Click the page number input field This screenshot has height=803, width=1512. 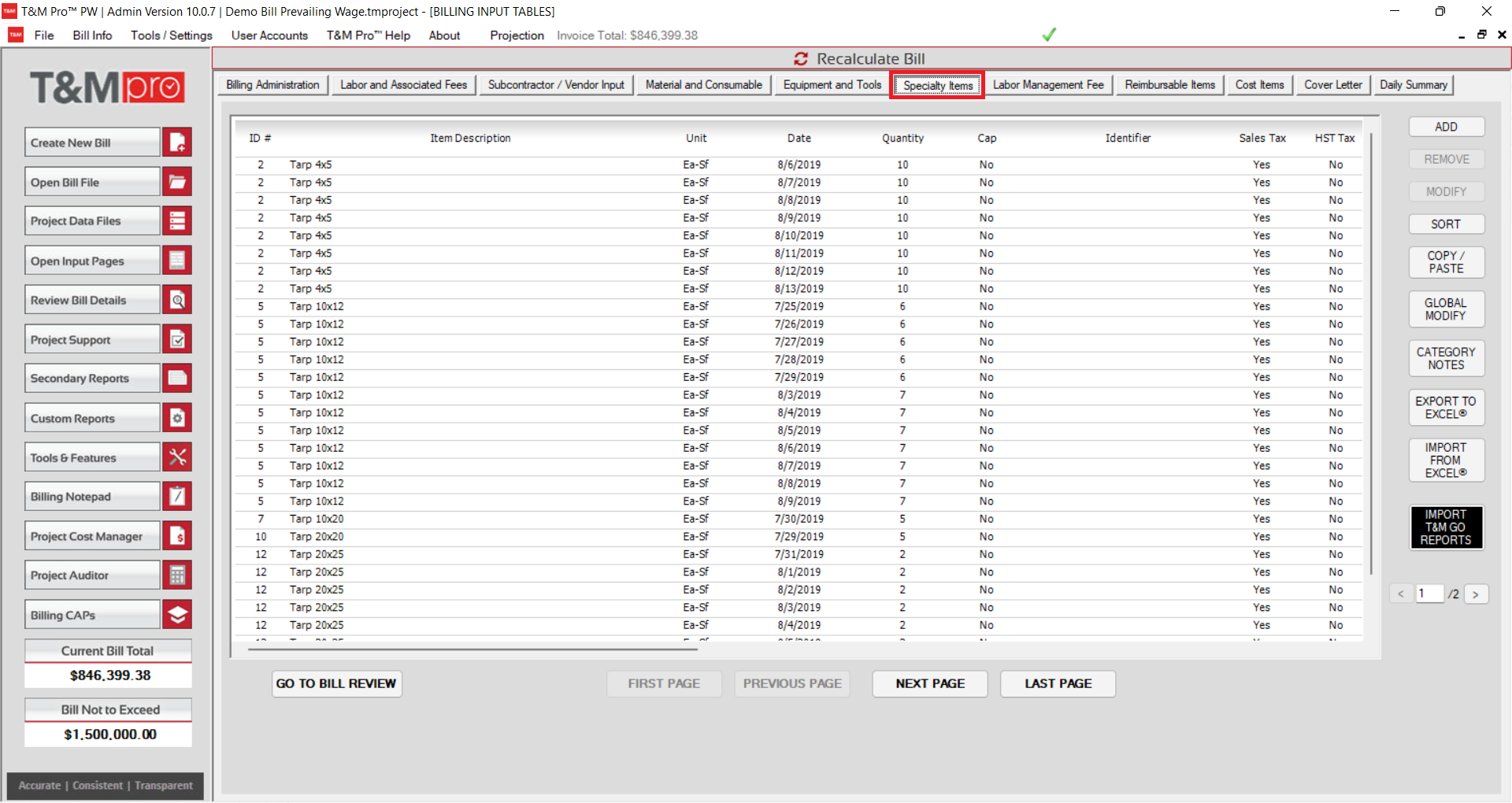(x=1429, y=594)
